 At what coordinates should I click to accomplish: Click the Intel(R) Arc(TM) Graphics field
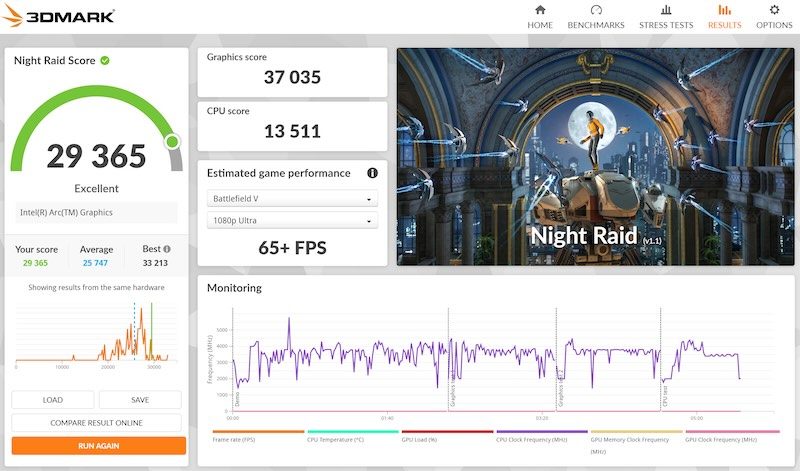96,212
